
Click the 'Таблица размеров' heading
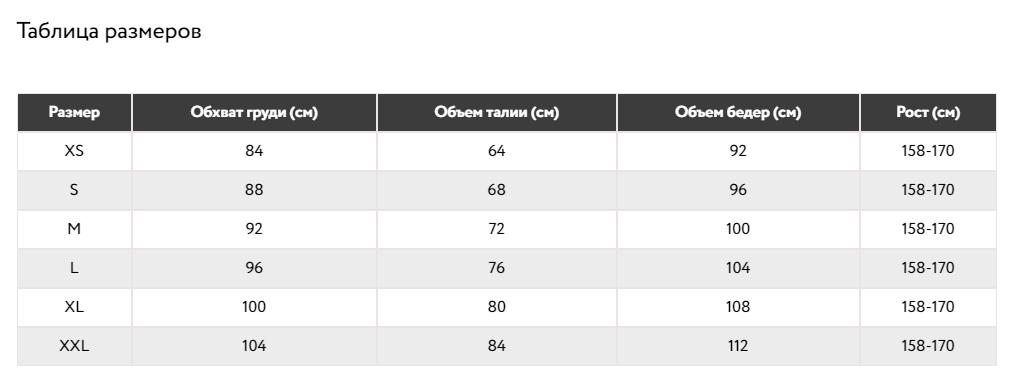pyautogui.click(x=109, y=31)
